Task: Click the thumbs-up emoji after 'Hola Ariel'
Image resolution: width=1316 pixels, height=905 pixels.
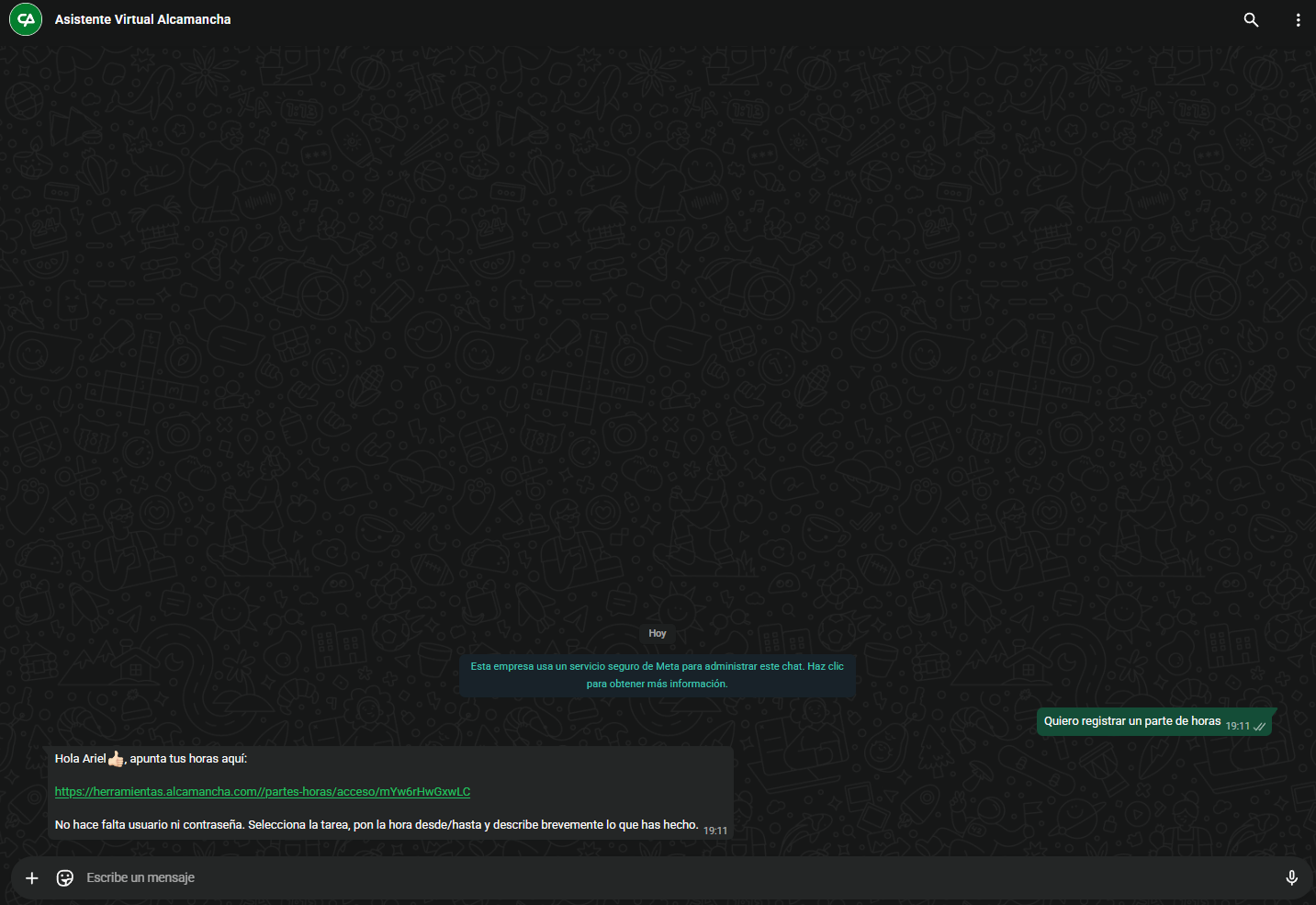Action: tap(116, 759)
